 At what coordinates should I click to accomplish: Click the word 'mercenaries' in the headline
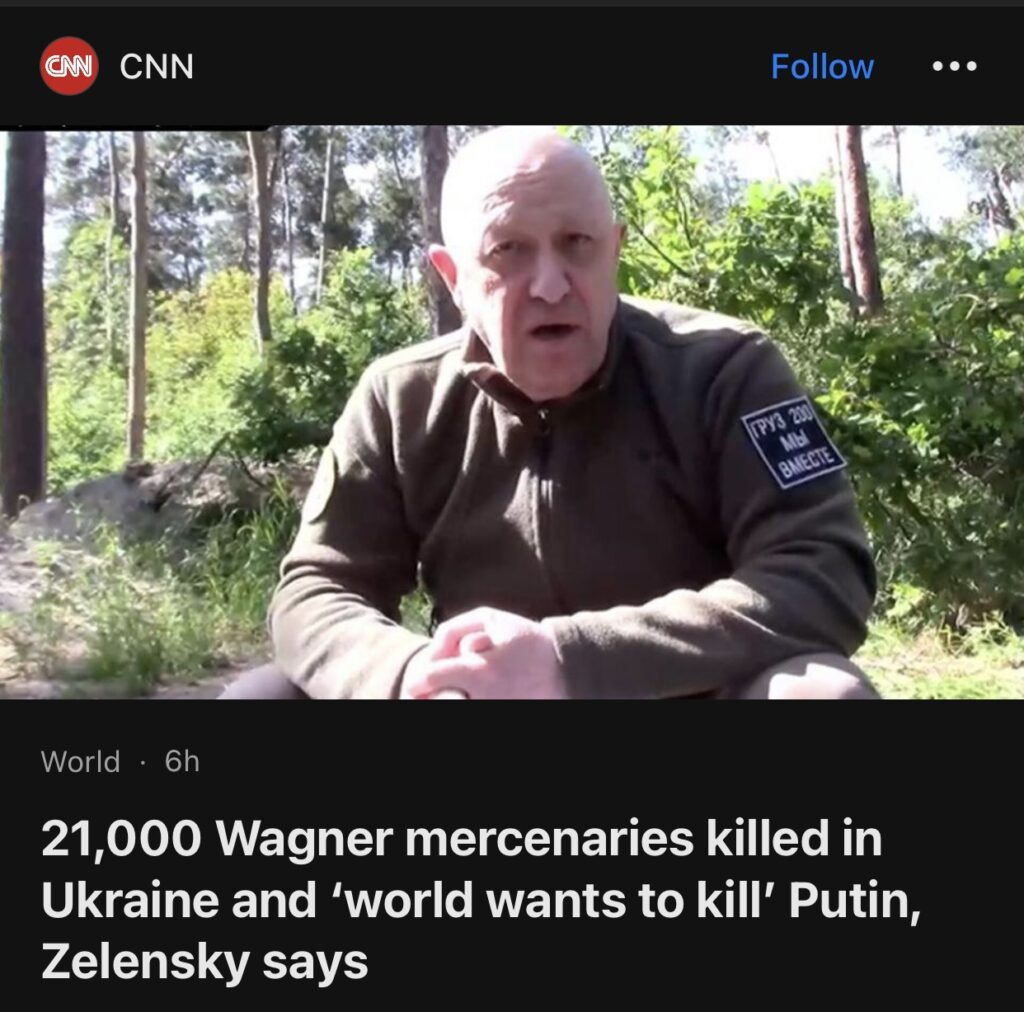[549, 839]
